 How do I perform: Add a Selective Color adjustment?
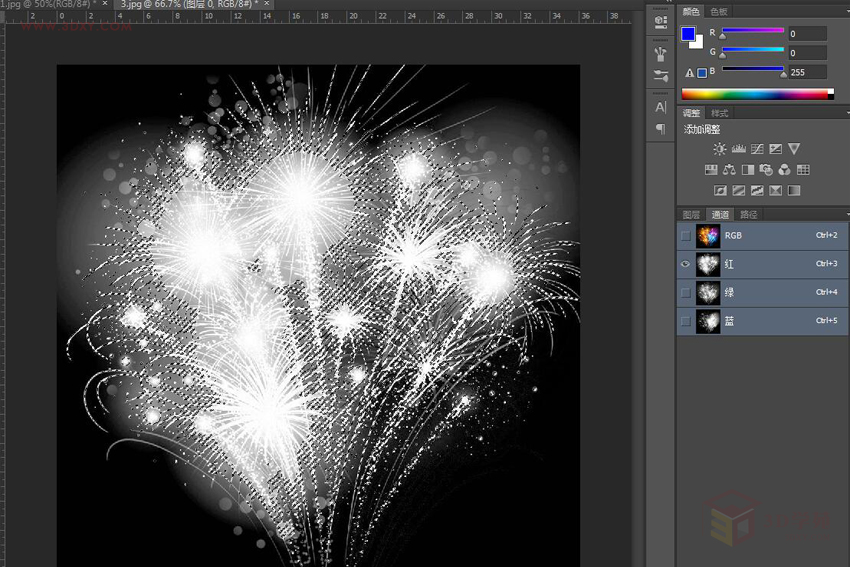click(x=775, y=190)
